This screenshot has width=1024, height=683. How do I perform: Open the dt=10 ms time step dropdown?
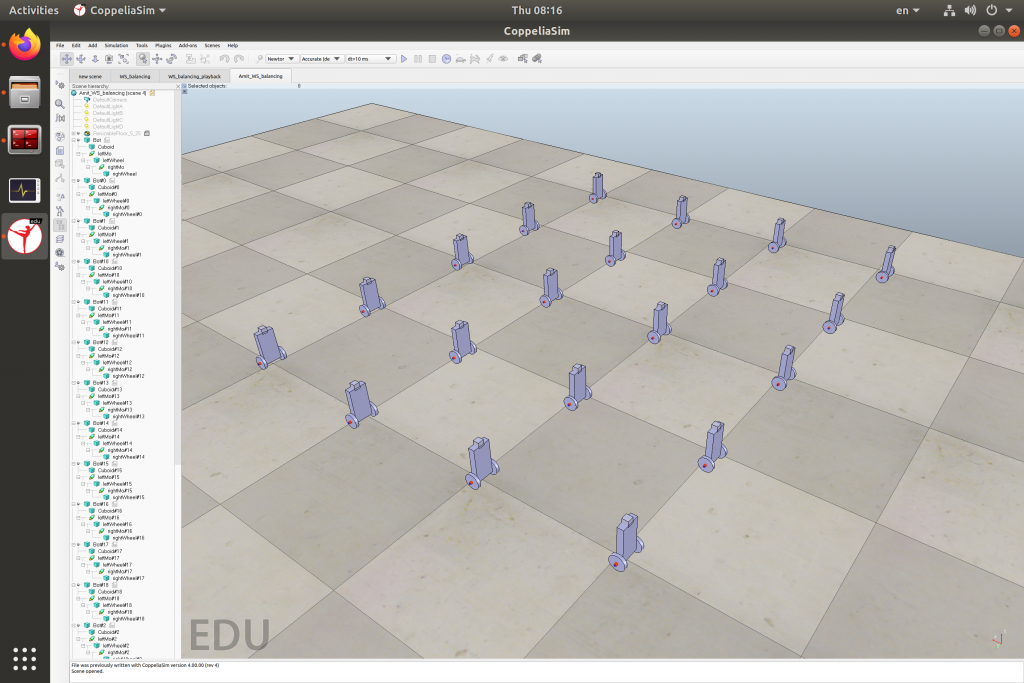click(370, 59)
